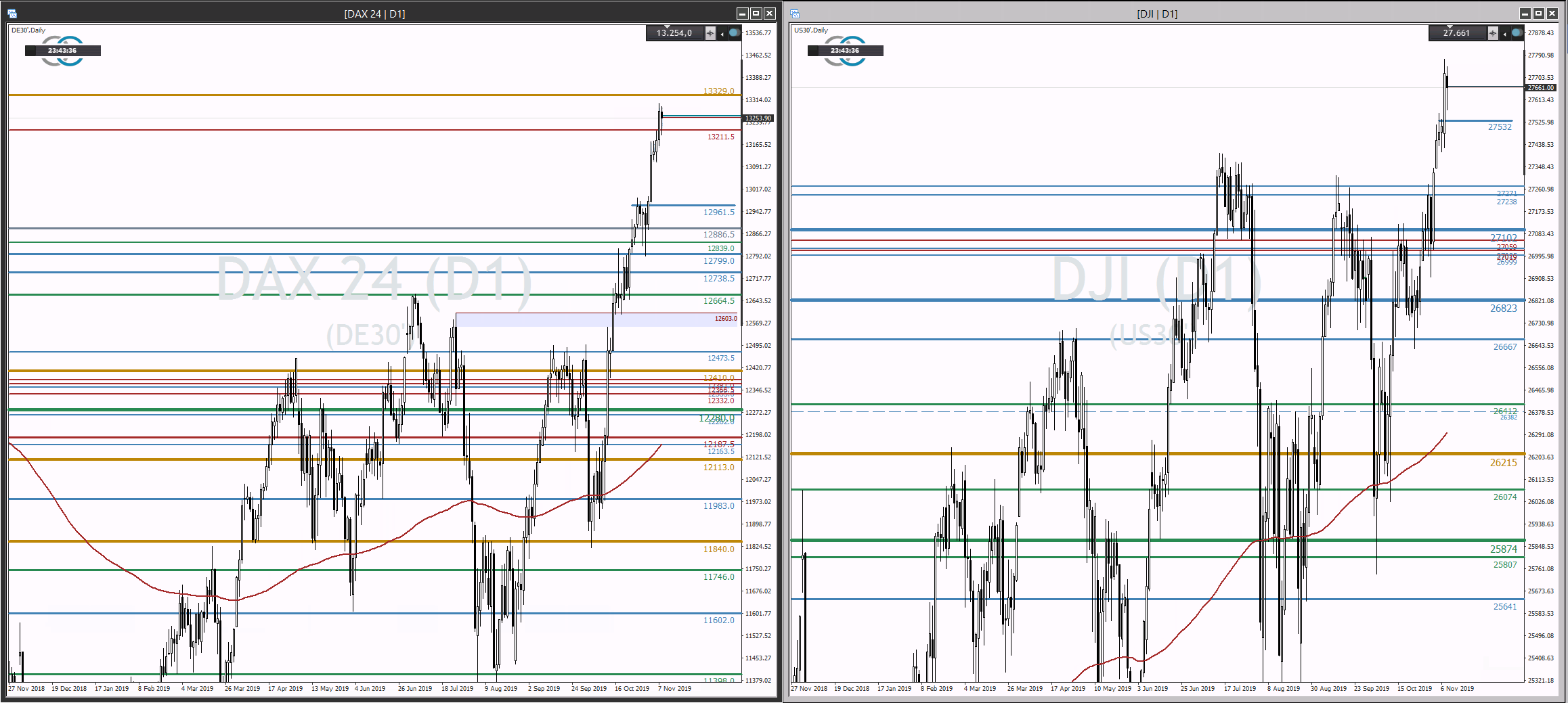Click the DJI window chart icon
The width and height of the screenshot is (1568, 703).
[x=795, y=14]
